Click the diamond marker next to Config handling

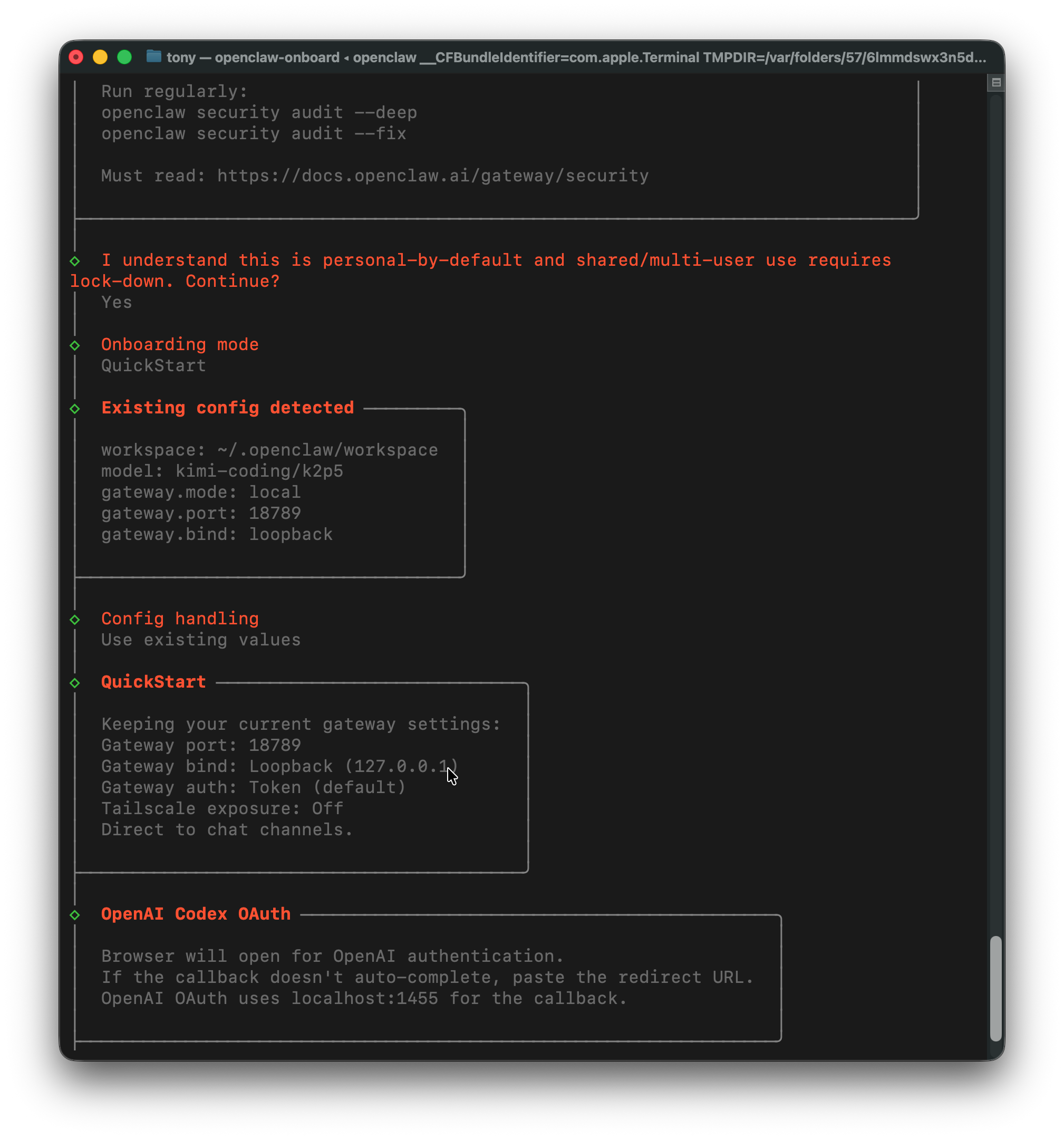point(75,620)
